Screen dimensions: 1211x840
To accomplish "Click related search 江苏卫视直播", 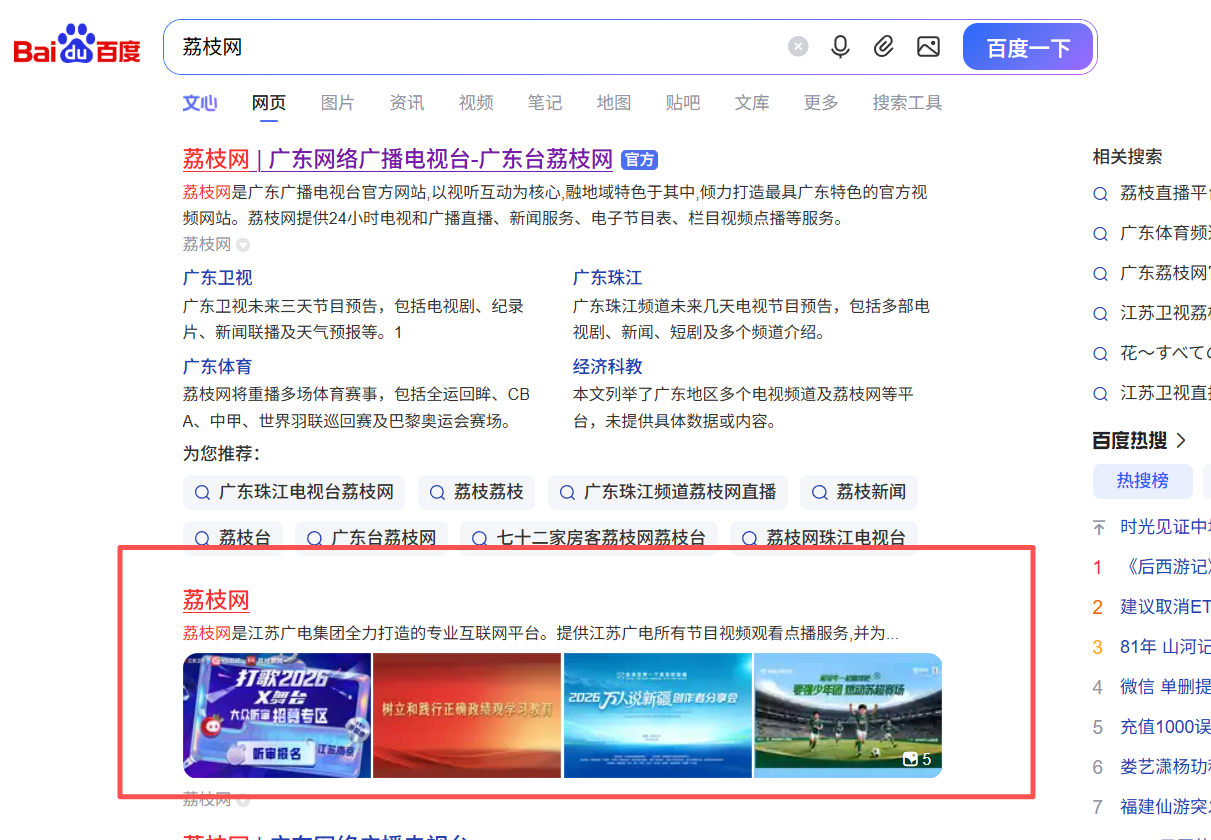I will click(1152, 394).
